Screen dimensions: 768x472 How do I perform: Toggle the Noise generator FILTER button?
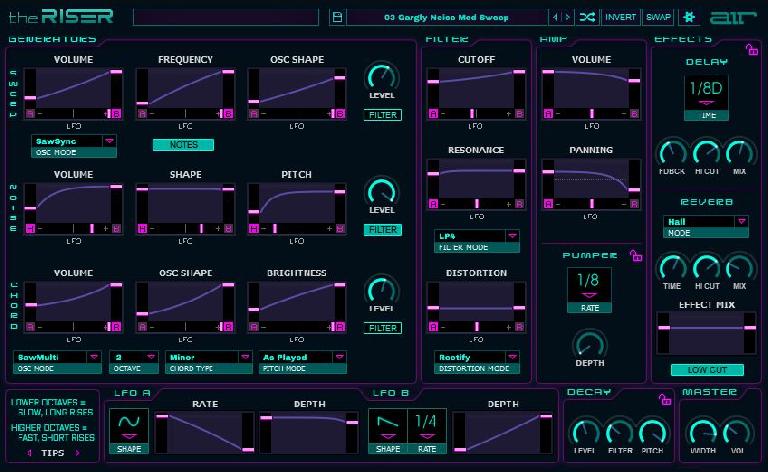click(x=383, y=230)
